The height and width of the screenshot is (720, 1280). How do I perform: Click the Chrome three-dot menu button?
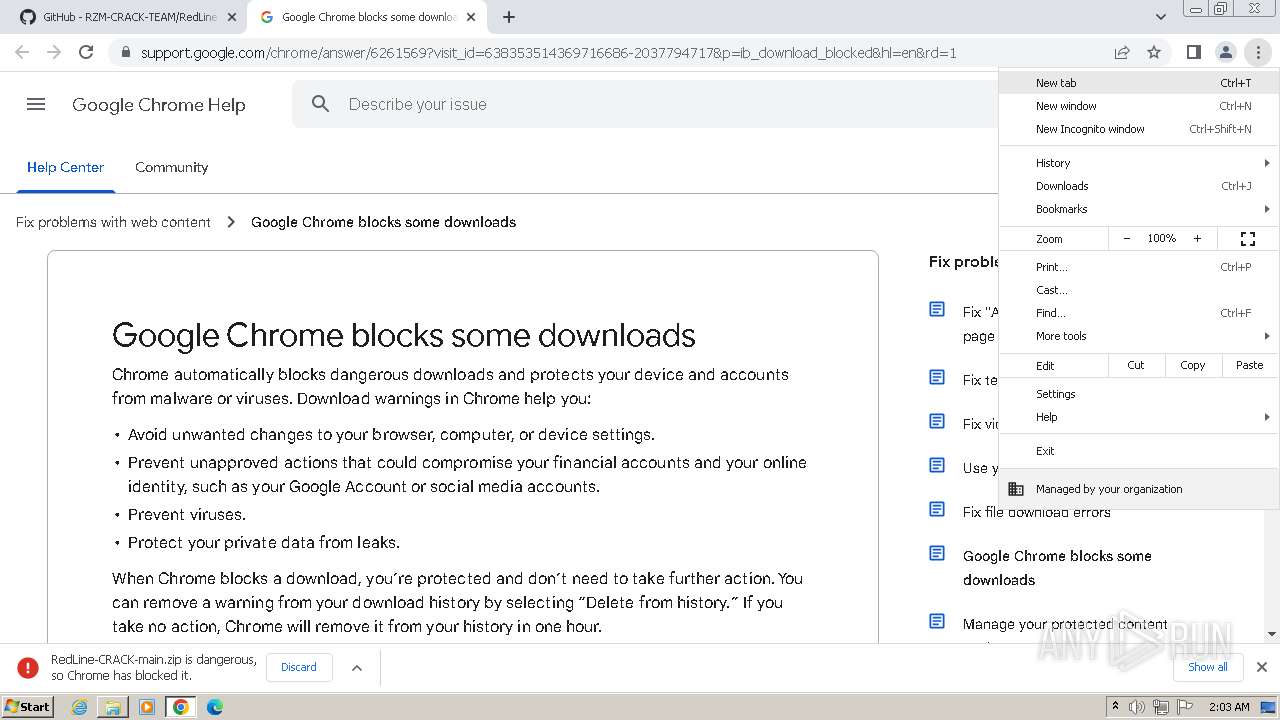(1258, 52)
